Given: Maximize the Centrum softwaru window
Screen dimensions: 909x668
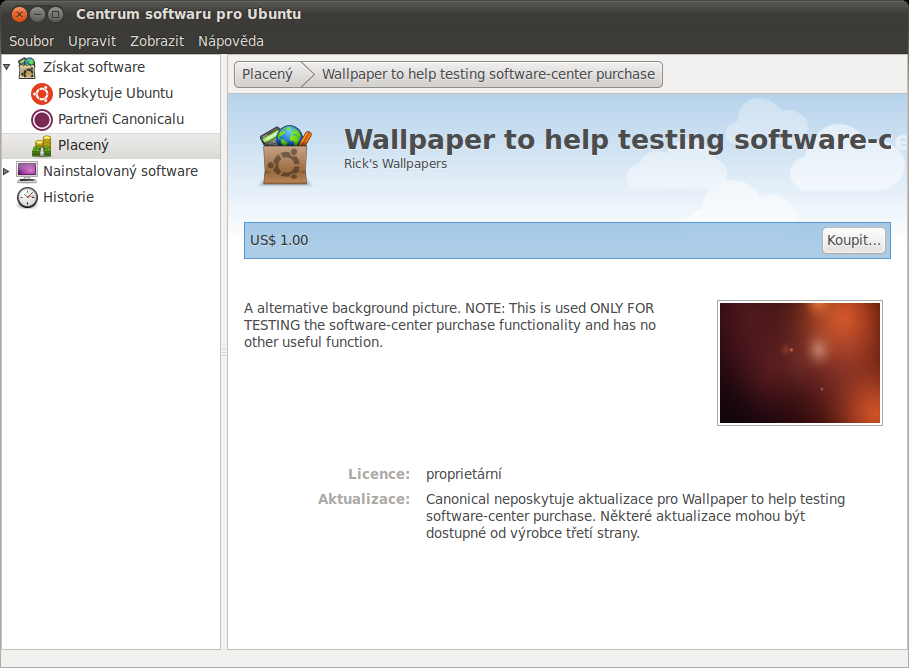Looking at the screenshot, I should click(x=55, y=14).
